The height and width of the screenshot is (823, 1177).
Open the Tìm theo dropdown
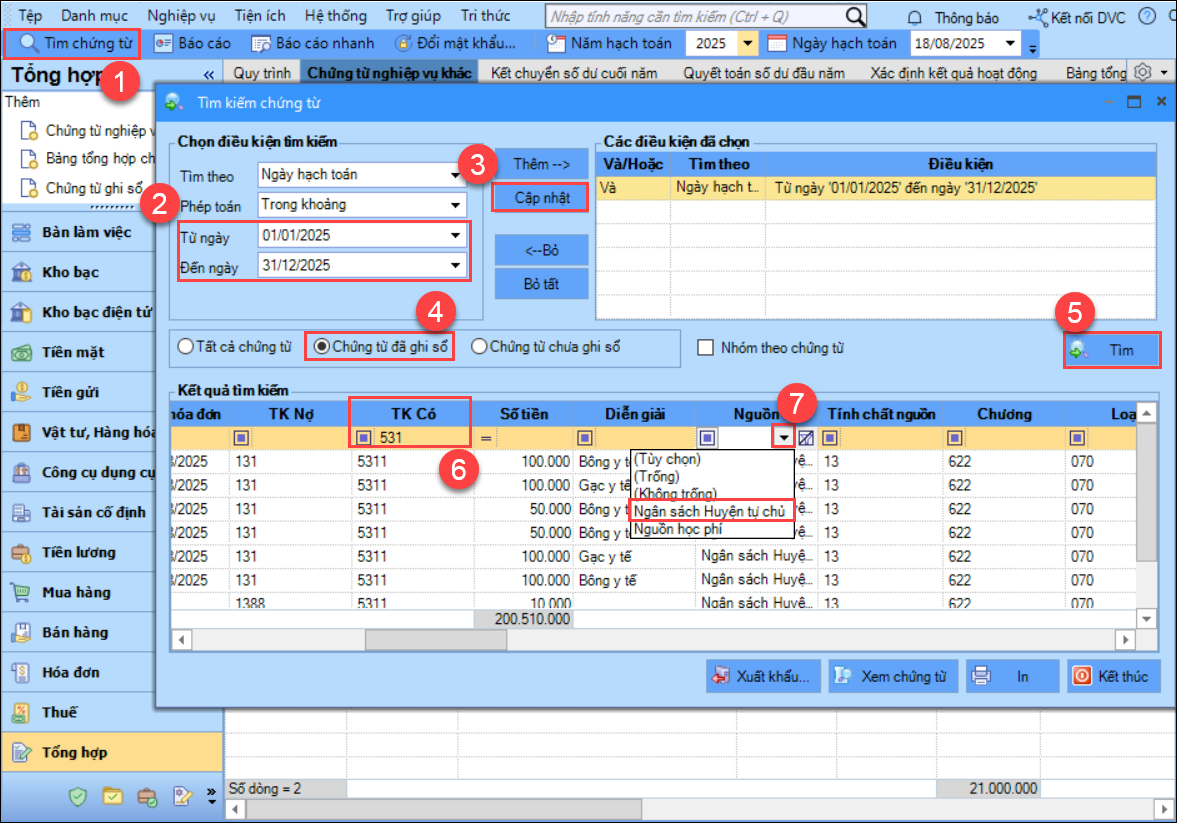coord(456,175)
